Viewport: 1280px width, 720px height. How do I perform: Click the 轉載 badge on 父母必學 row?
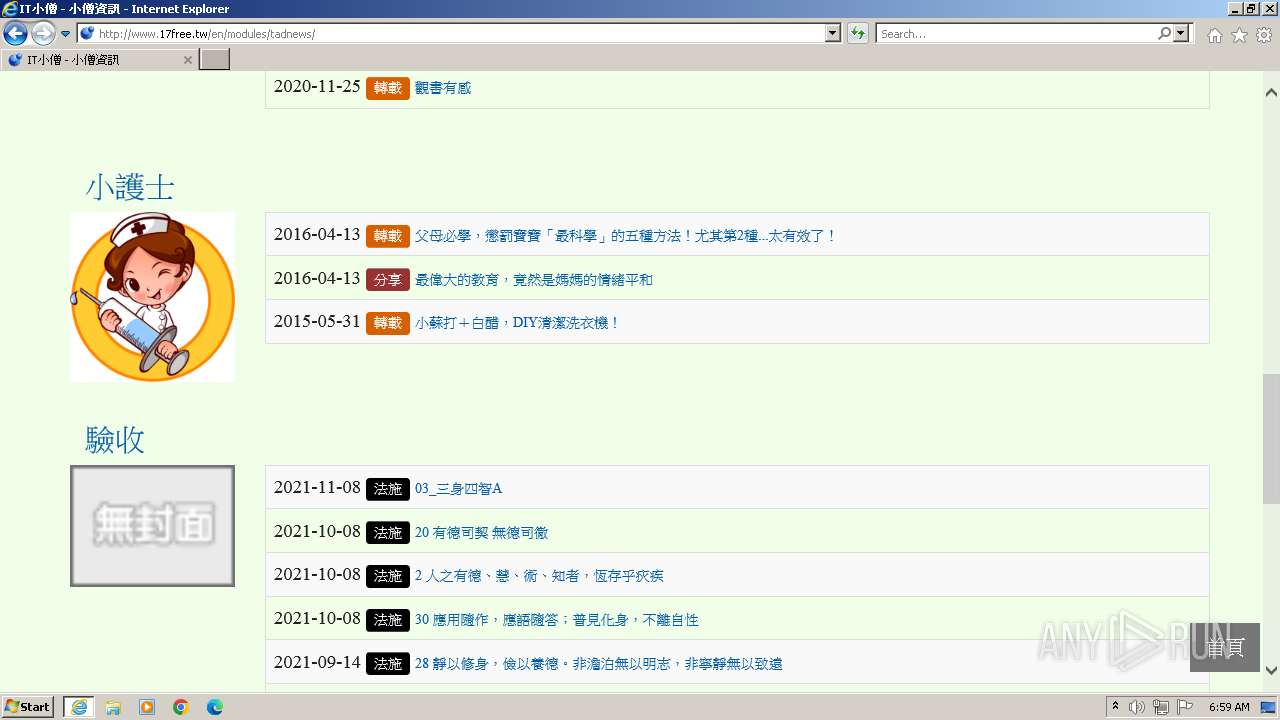[388, 236]
